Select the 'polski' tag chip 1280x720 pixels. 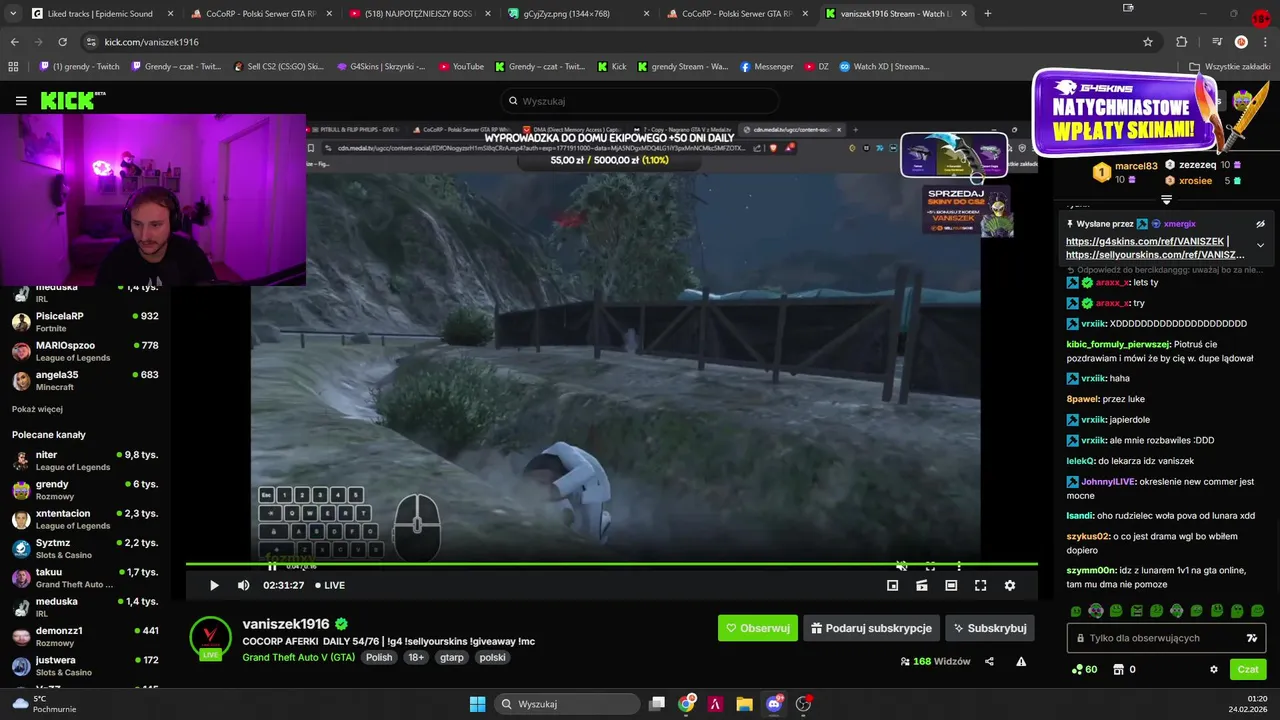click(x=492, y=657)
